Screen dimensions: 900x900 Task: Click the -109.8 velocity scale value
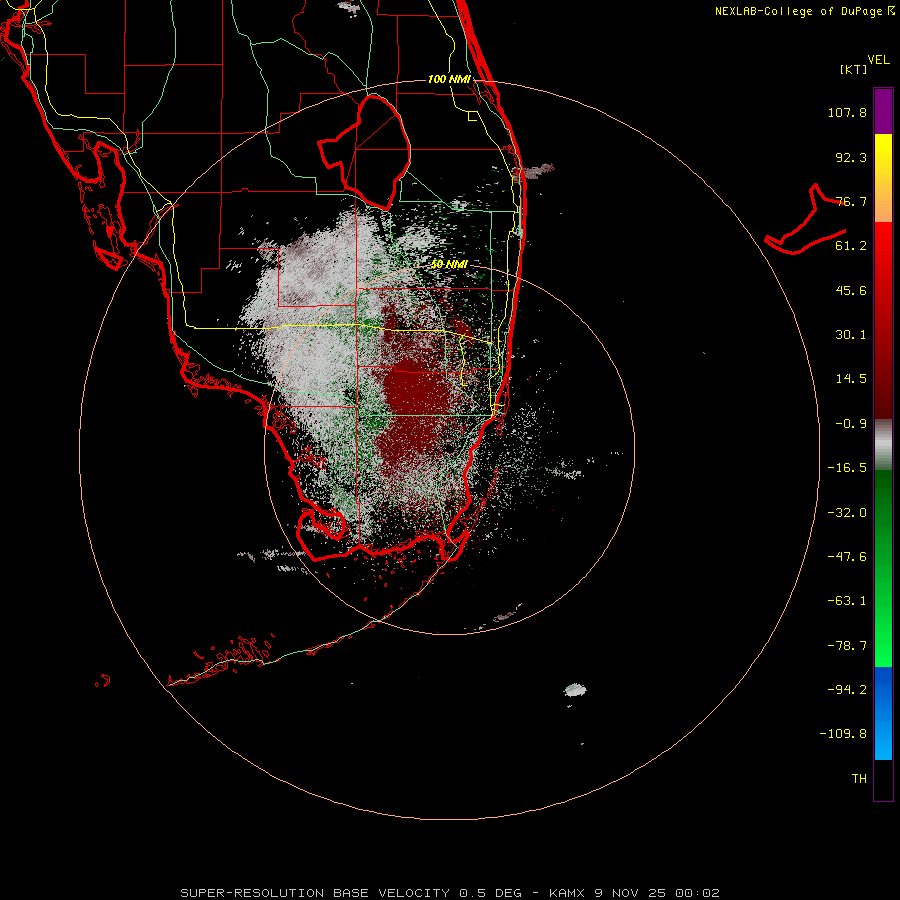tap(843, 734)
